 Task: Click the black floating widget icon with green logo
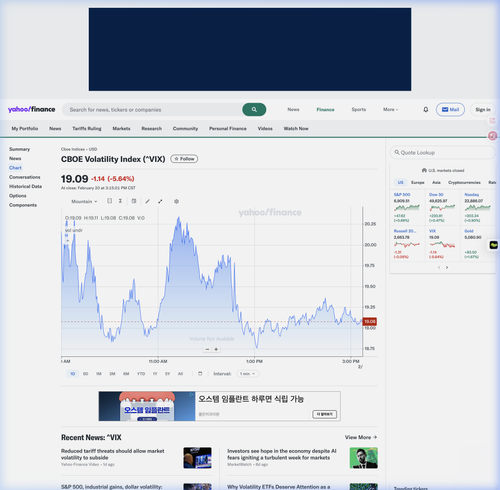494,245
